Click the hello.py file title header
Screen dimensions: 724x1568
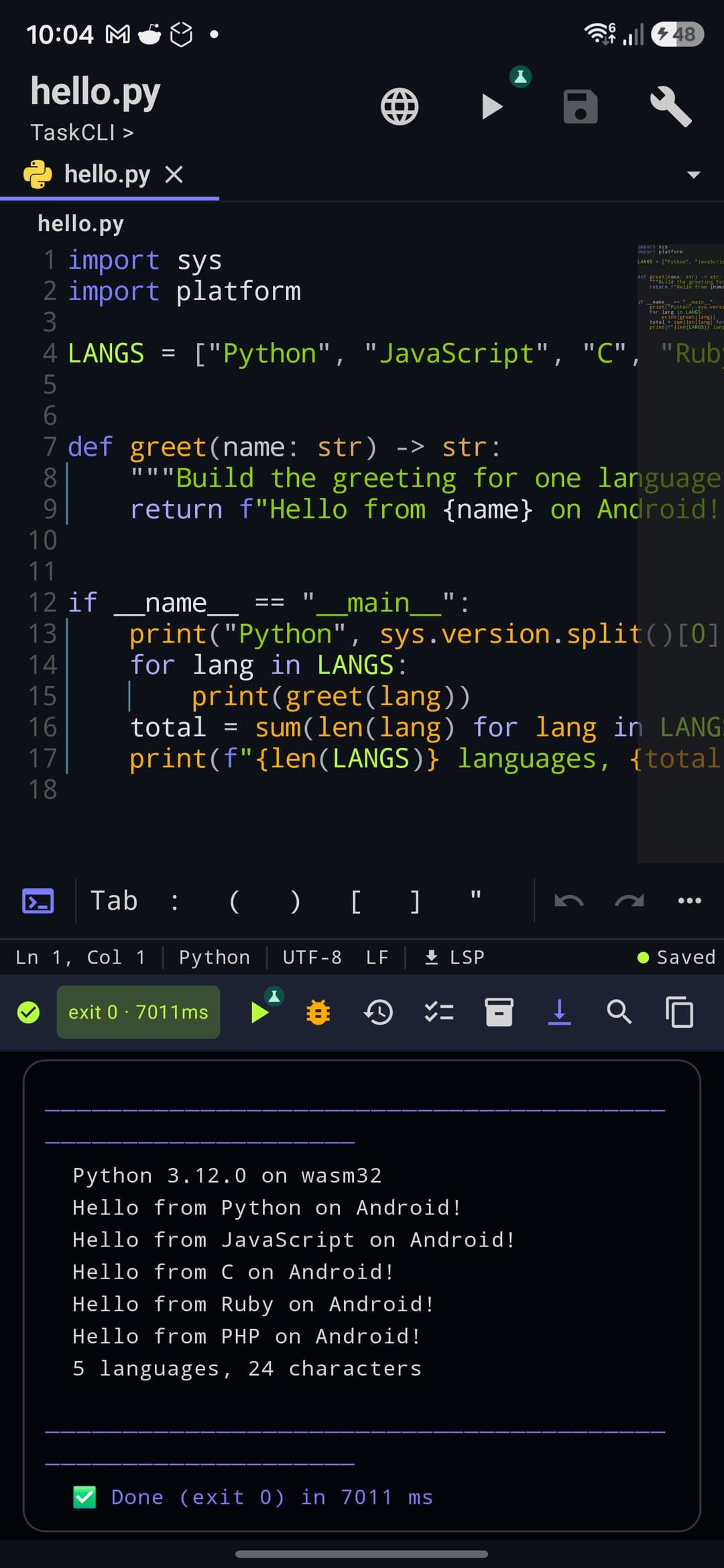95,92
